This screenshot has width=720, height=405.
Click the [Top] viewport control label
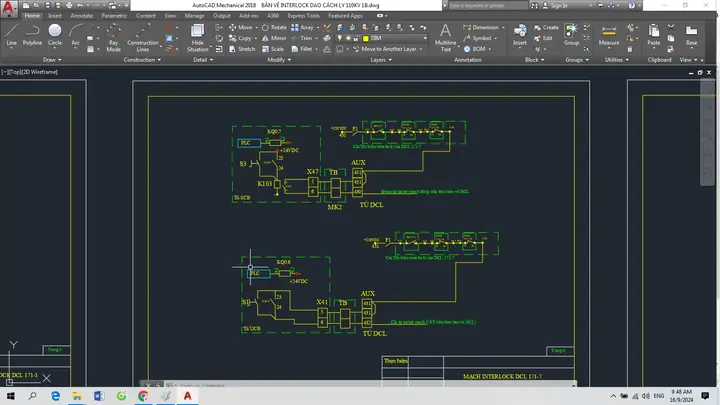click(17, 72)
